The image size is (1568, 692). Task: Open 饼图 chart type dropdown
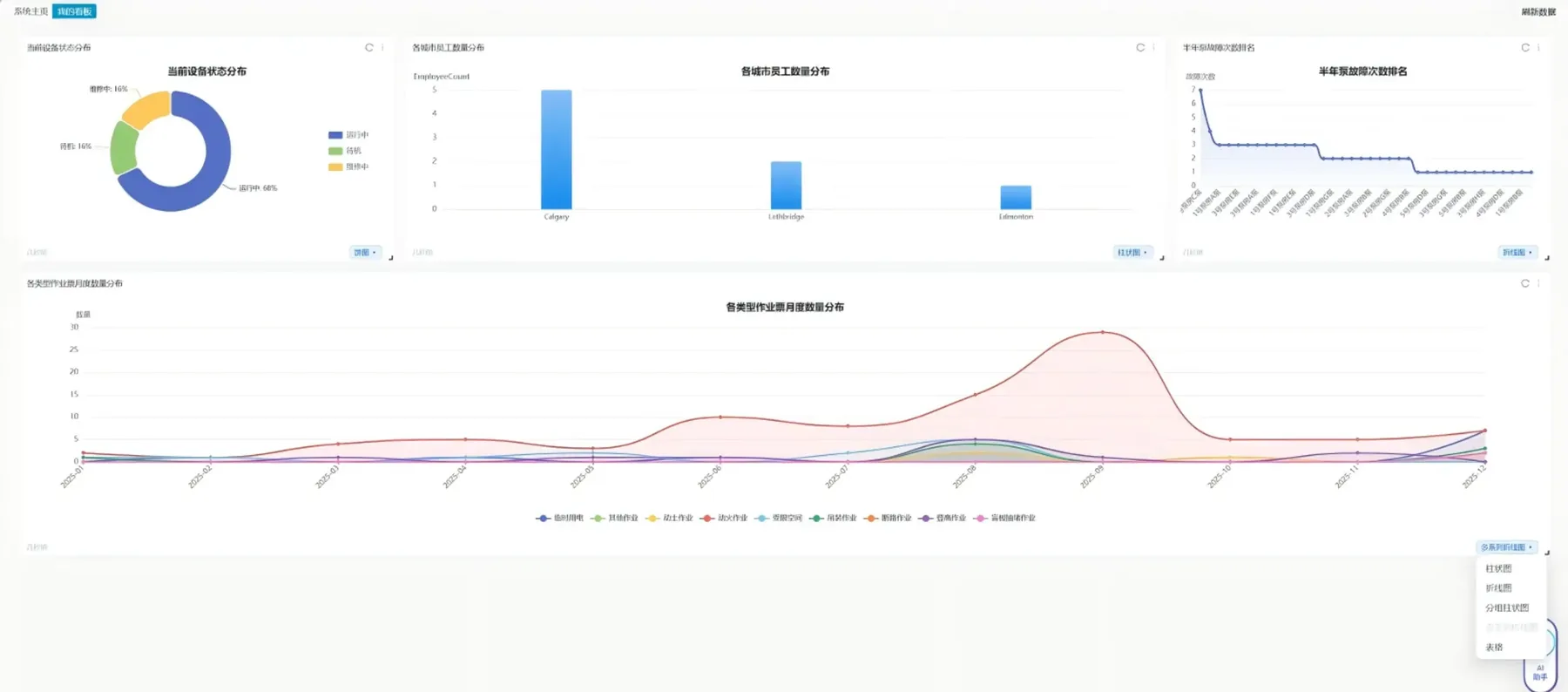(x=365, y=253)
